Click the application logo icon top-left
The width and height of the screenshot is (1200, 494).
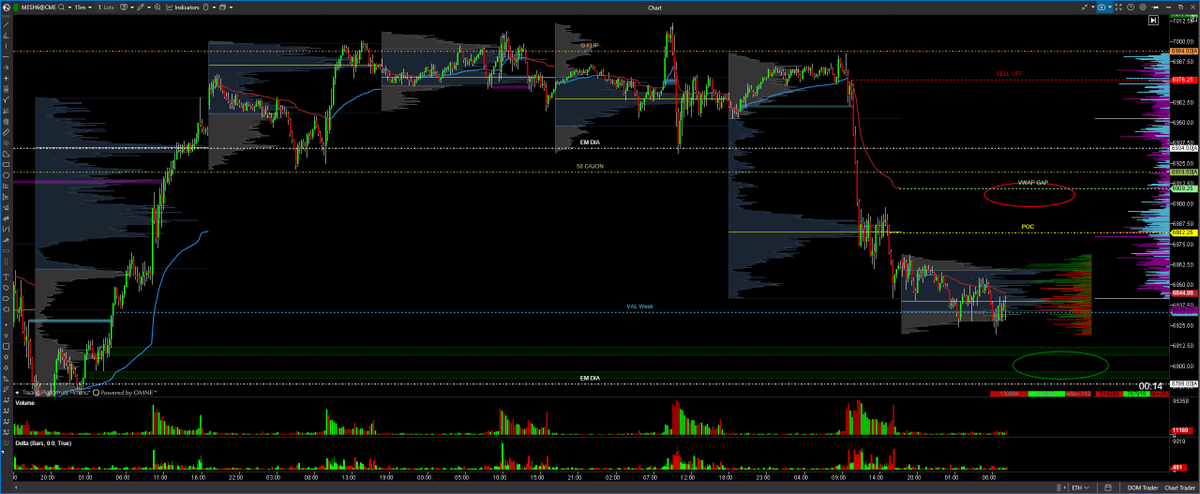(6, 8)
